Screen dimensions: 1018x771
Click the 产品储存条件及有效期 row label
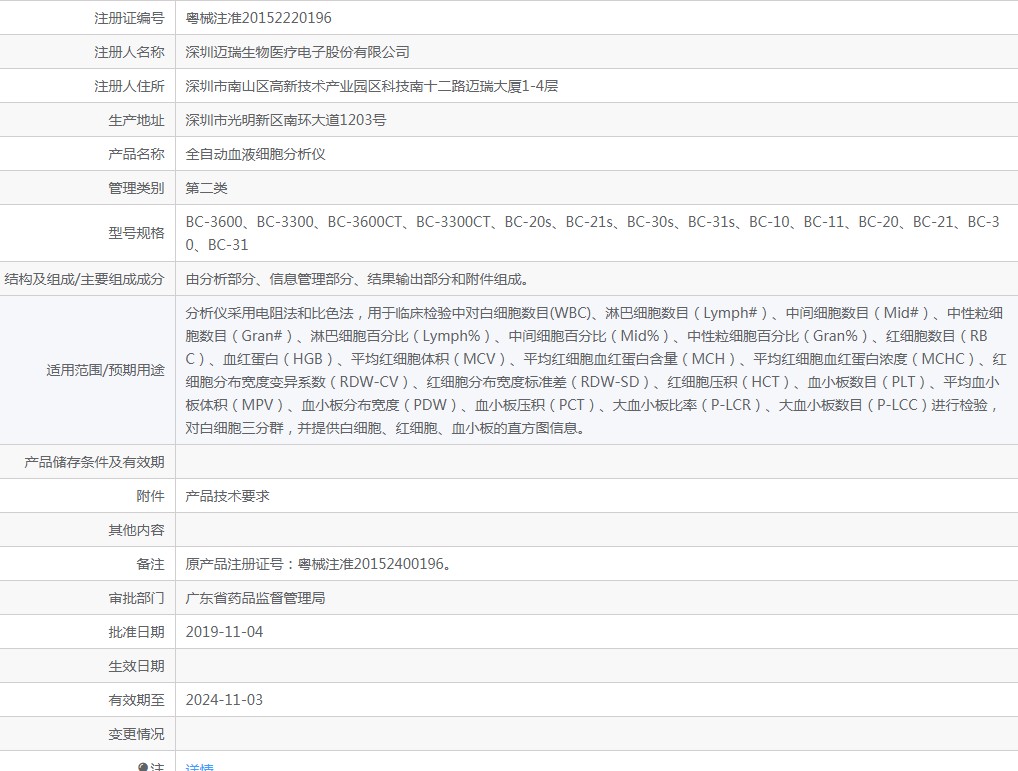[94, 462]
